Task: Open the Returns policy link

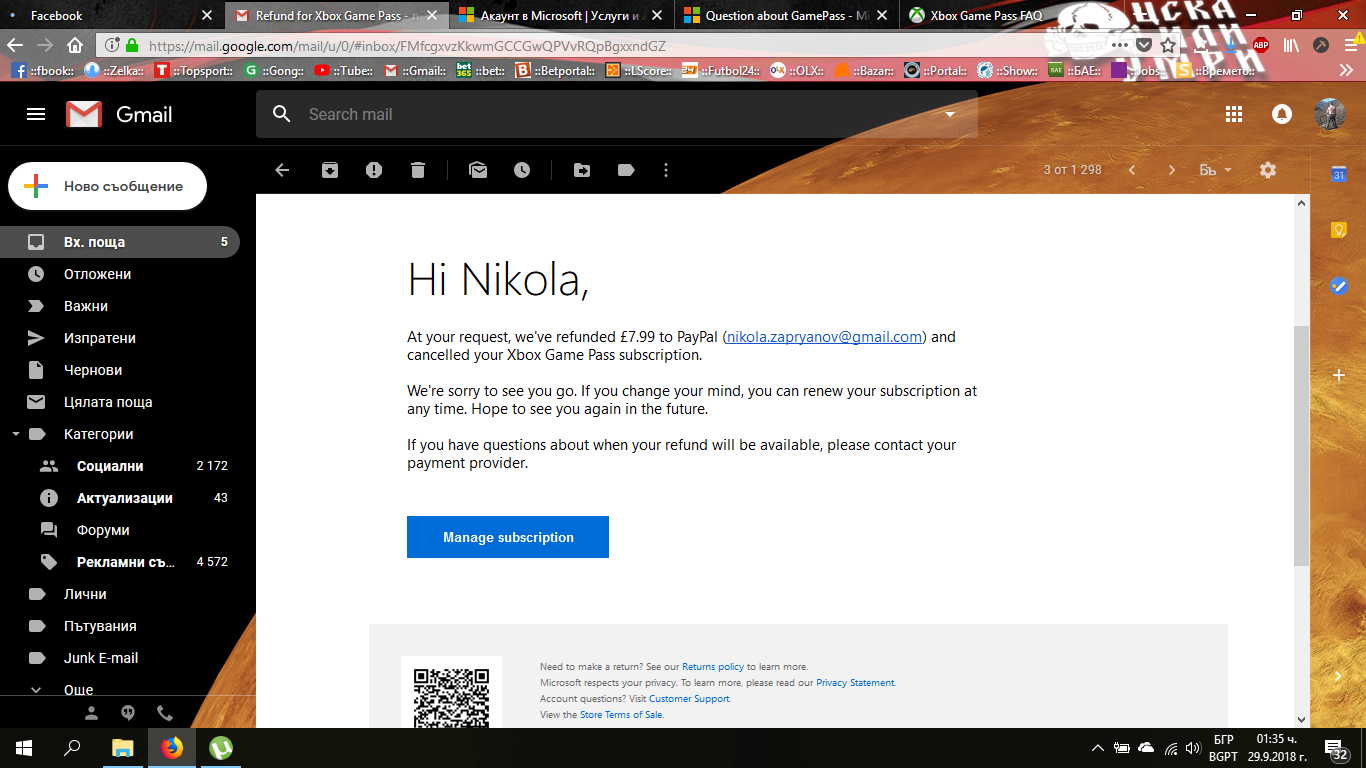Action: (713, 667)
